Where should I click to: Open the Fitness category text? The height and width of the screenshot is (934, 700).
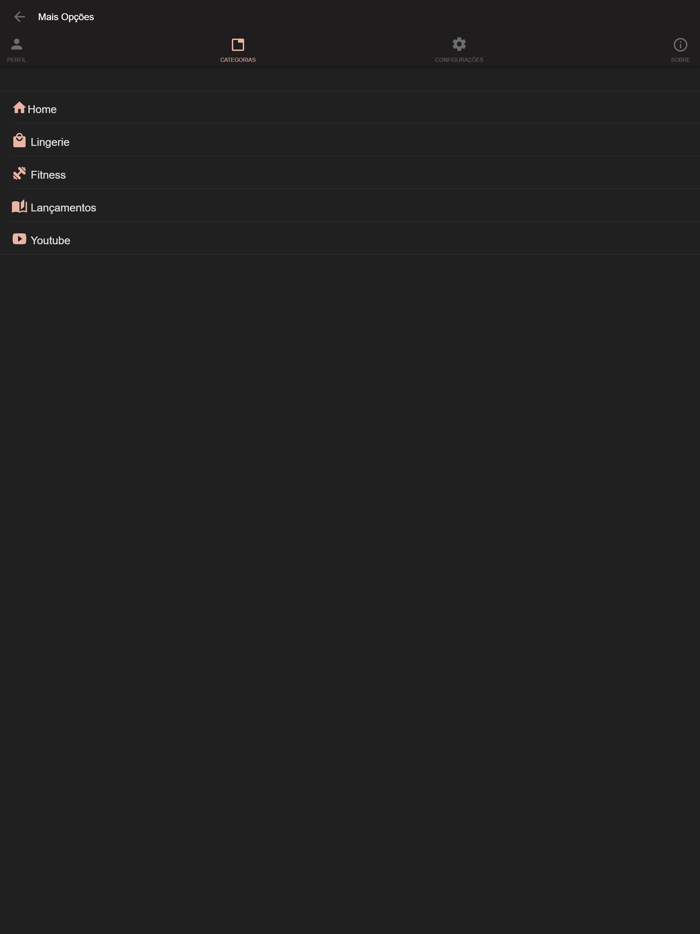click(x=48, y=175)
